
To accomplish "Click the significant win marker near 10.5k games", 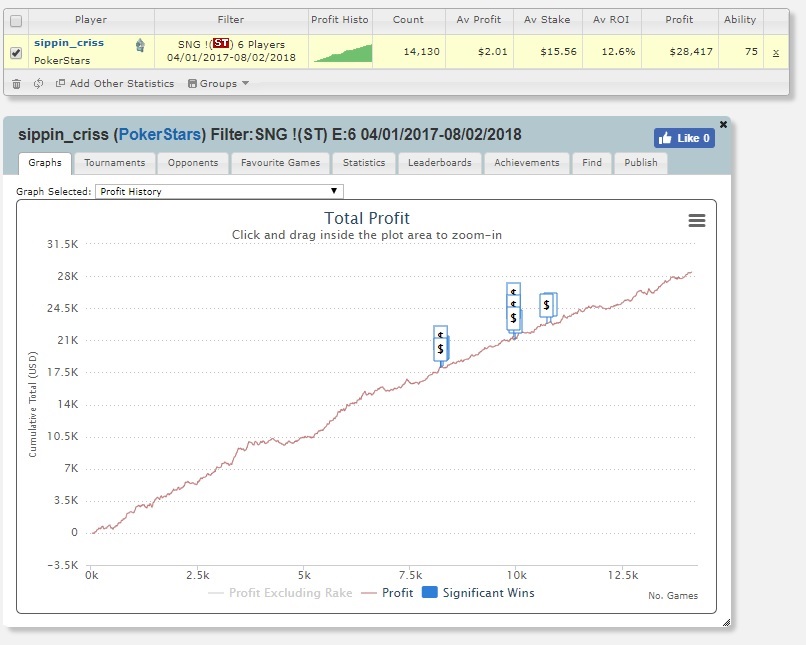I will click(x=547, y=305).
